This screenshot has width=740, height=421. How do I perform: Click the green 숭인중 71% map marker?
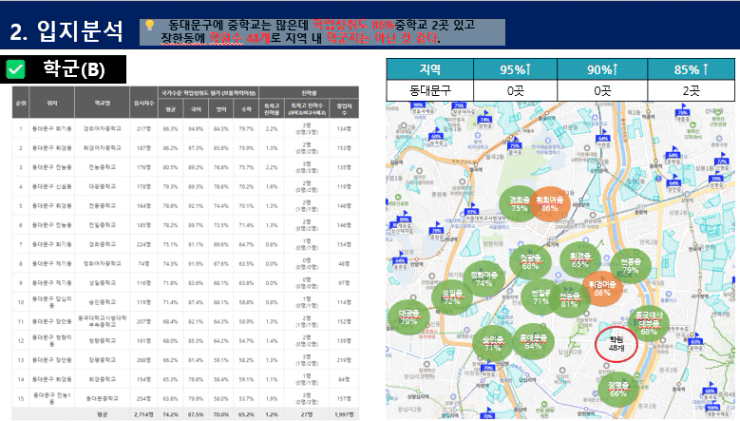(x=492, y=343)
